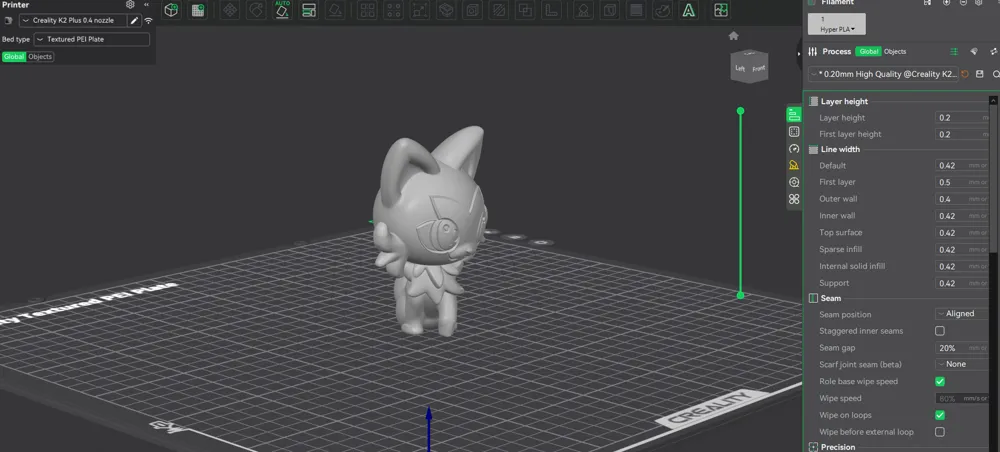Reset process preset with orange undo icon
This screenshot has height=452, width=1000.
tap(964, 74)
